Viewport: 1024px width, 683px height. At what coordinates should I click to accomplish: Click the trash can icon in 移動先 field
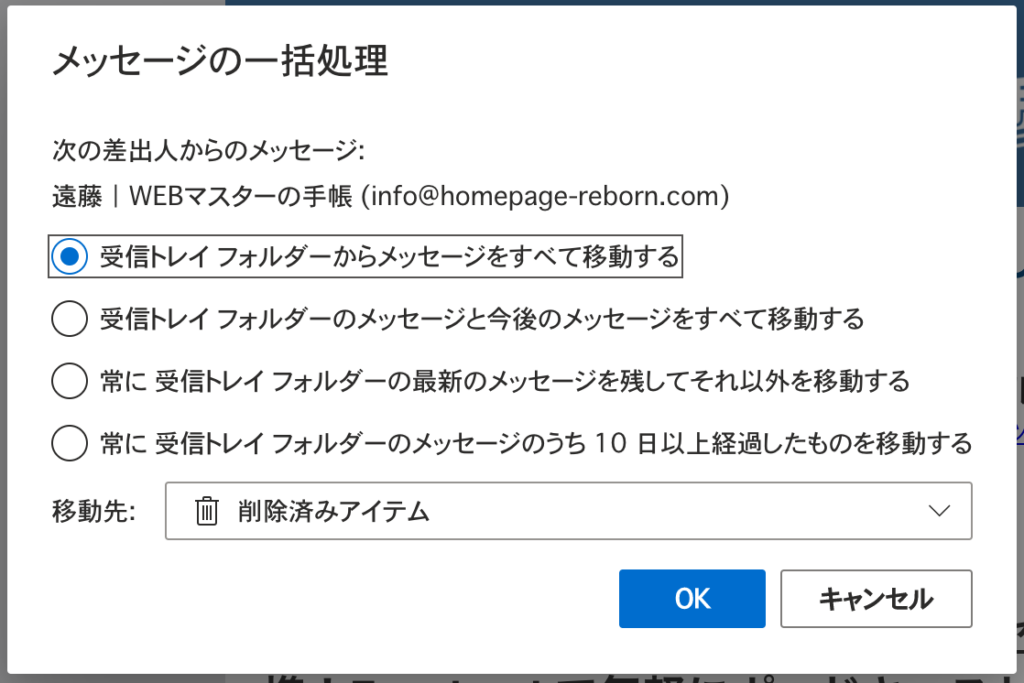[206, 511]
